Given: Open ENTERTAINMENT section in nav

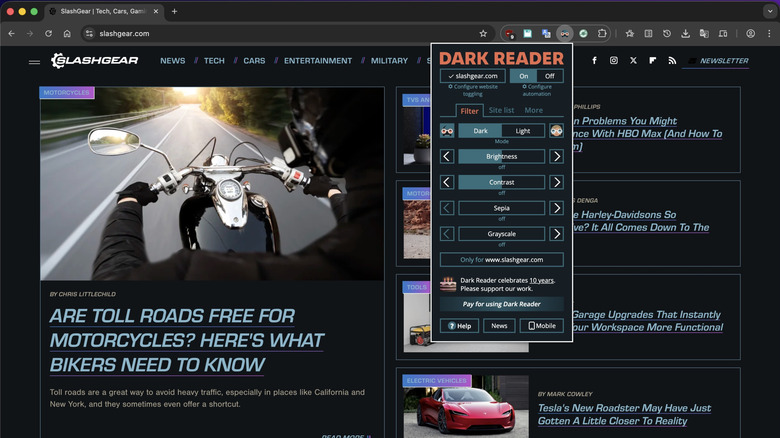Looking at the screenshot, I should click(318, 61).
